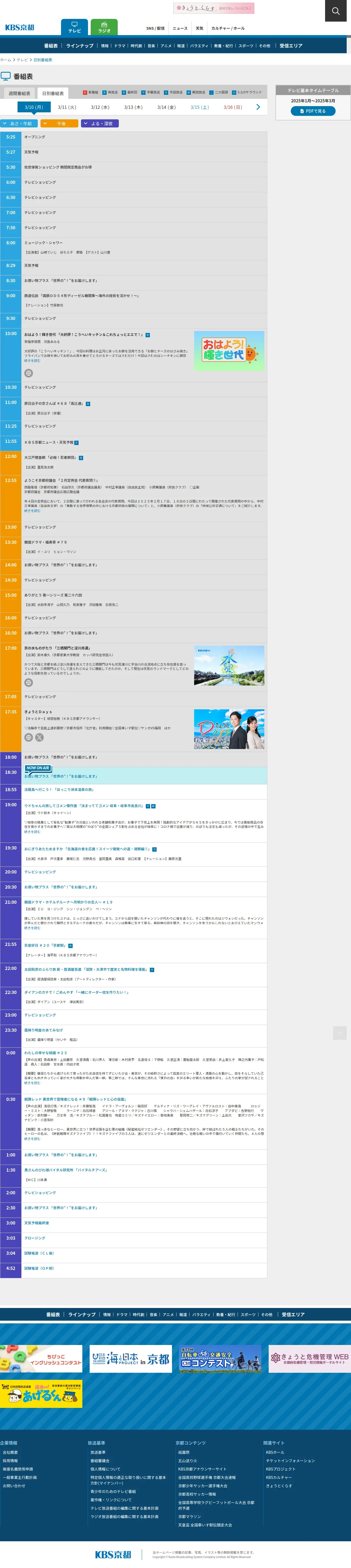Image resolution: width=351 pixels, height=1568 pixels.
Task: Select the 3/11 (火) date tab
Action: pos(67,107)
